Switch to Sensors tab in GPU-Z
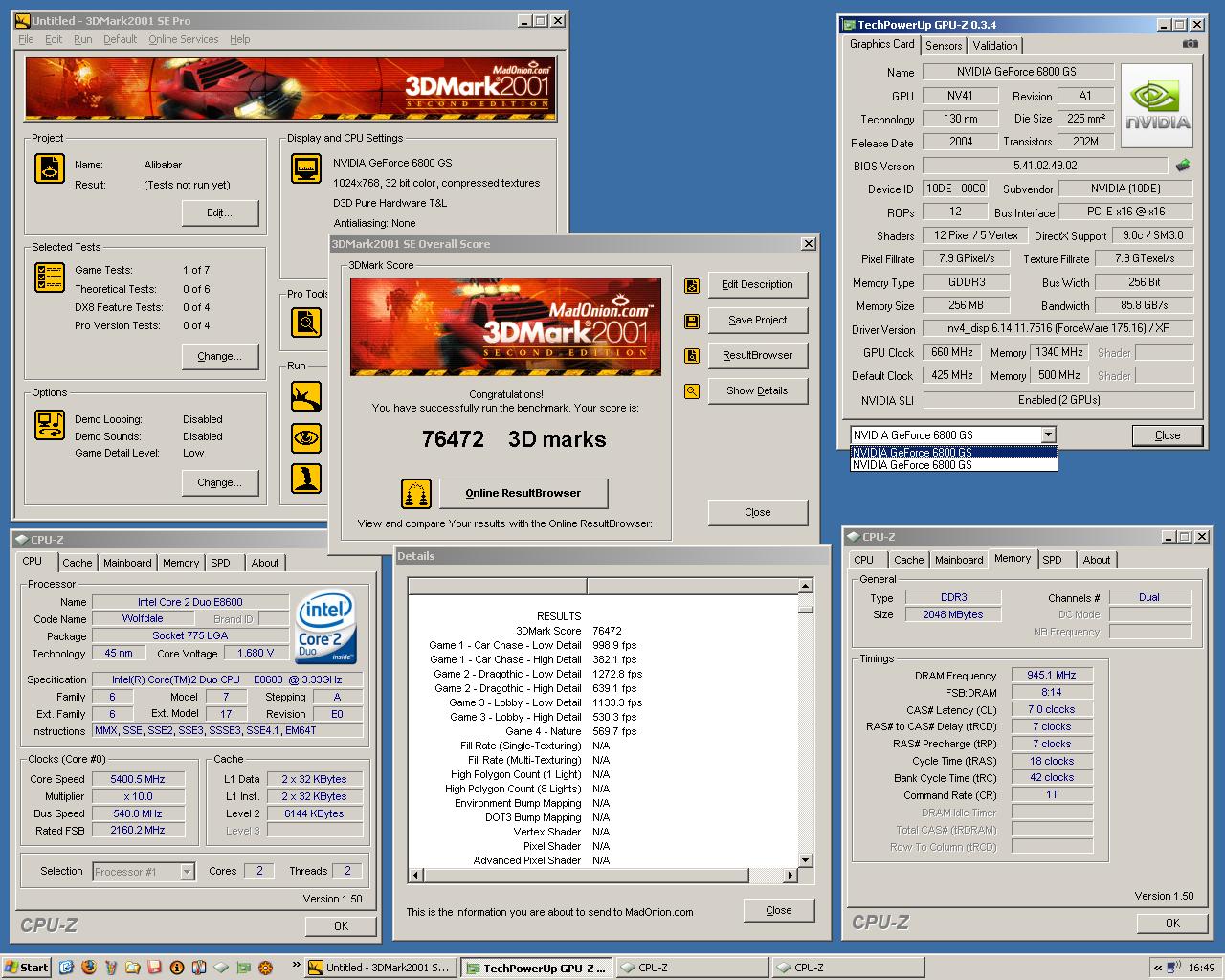Image resolution: width=1225 pixels, height=980 pixels. 944,46
